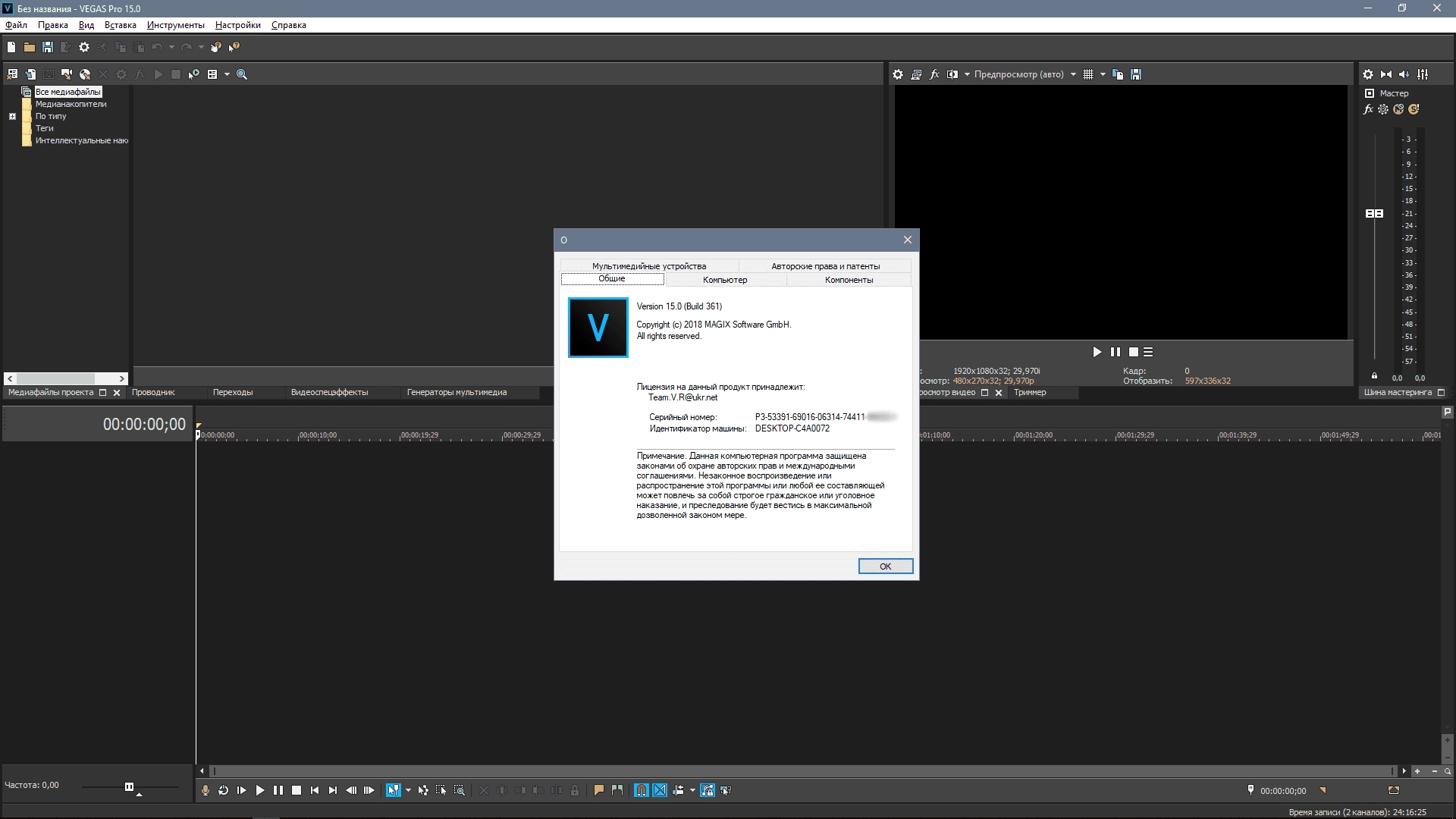This screenshot has width=1456, height=819.
Task: Toggle loop playback in transport bar
Action: 224,790
